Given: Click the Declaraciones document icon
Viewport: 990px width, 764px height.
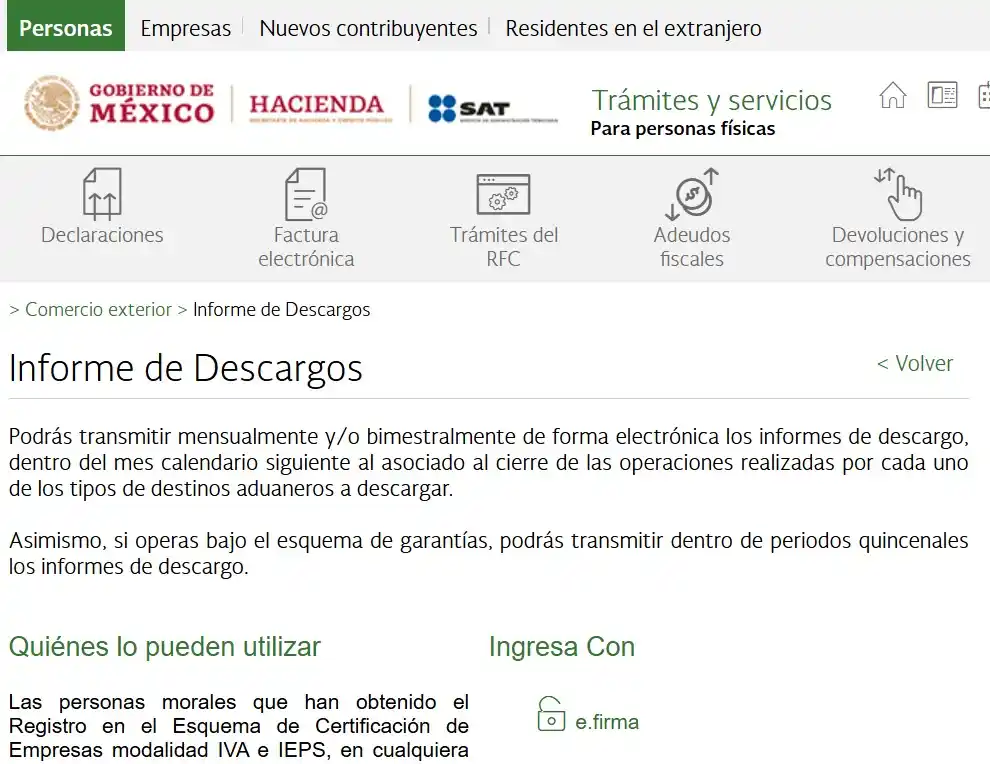Looking at the screenshot, I should [102, 193].
